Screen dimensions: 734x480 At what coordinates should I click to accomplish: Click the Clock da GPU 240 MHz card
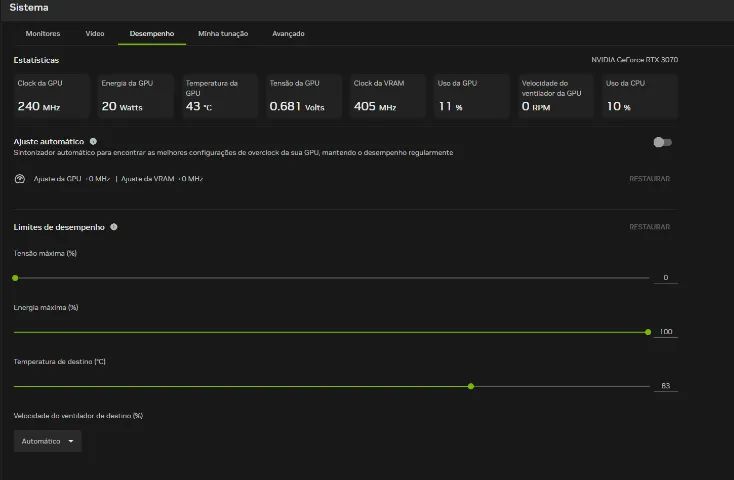[x=51, y=96]
